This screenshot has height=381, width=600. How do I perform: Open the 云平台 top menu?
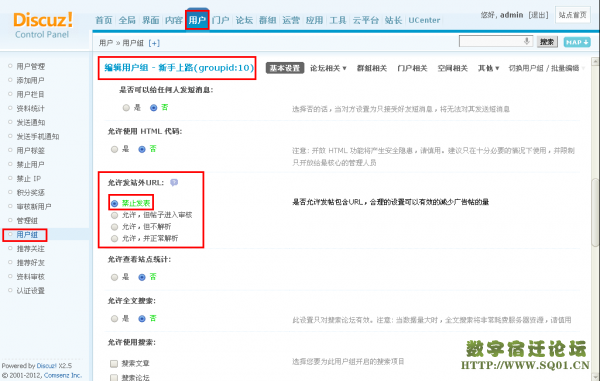[x=365, y=20]
